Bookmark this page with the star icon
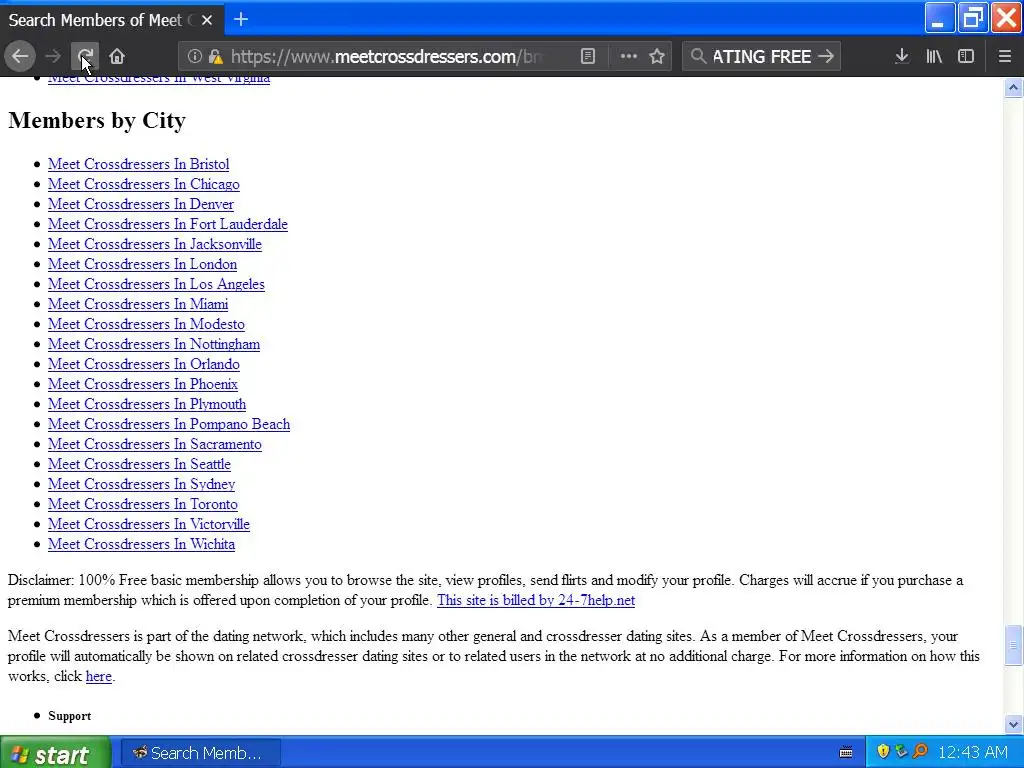The height and width of the screenshot is (768, 1024). pos(657,57)
